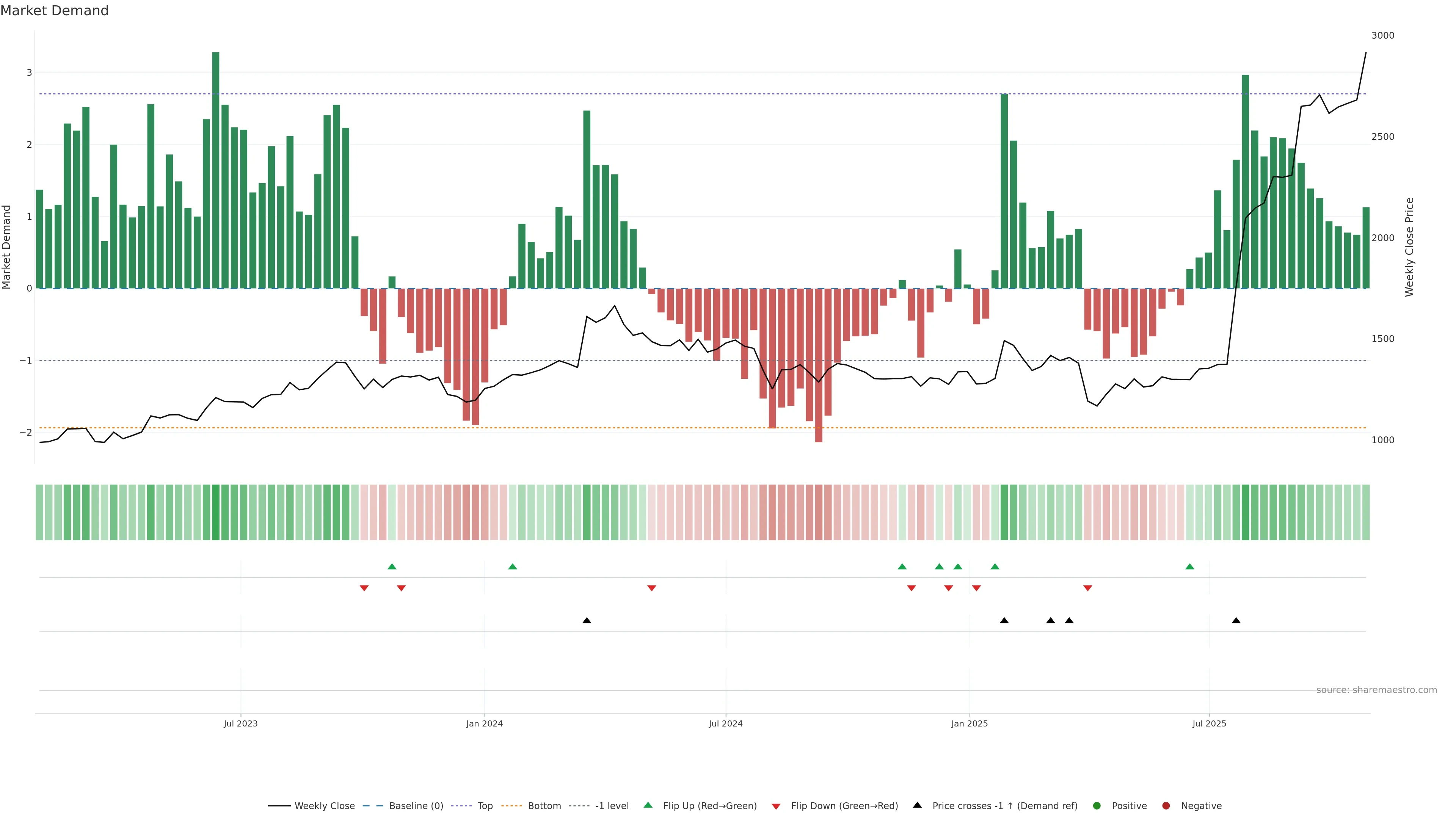Screen dimensions: 1456x819
Task: Click the Weekly Close Price axis title
Action: (x=1409, y=247)
